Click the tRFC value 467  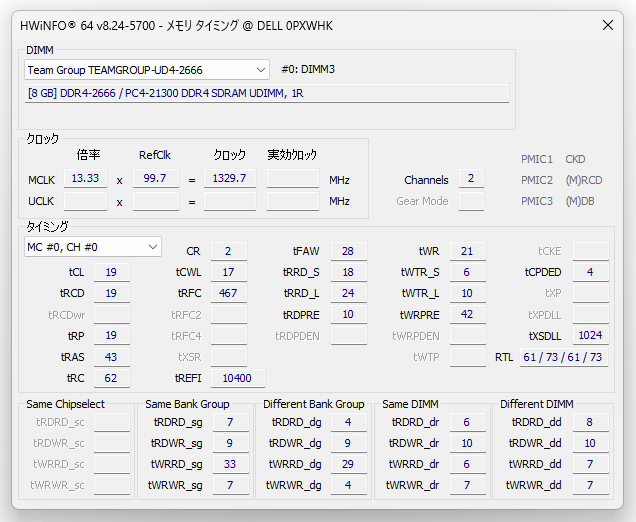point(229,293)
